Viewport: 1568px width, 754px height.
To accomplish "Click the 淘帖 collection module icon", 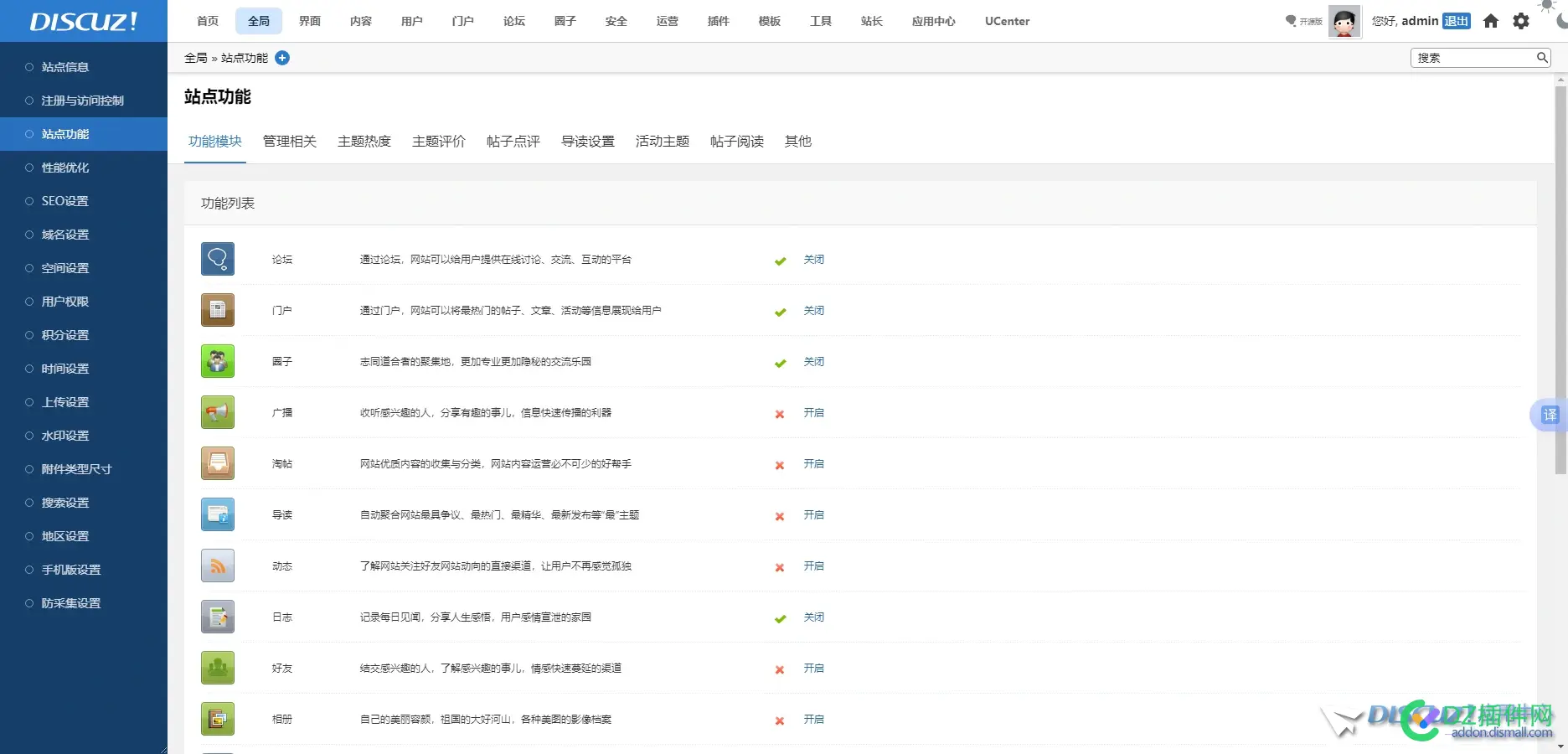I will [x=218, y=463].
